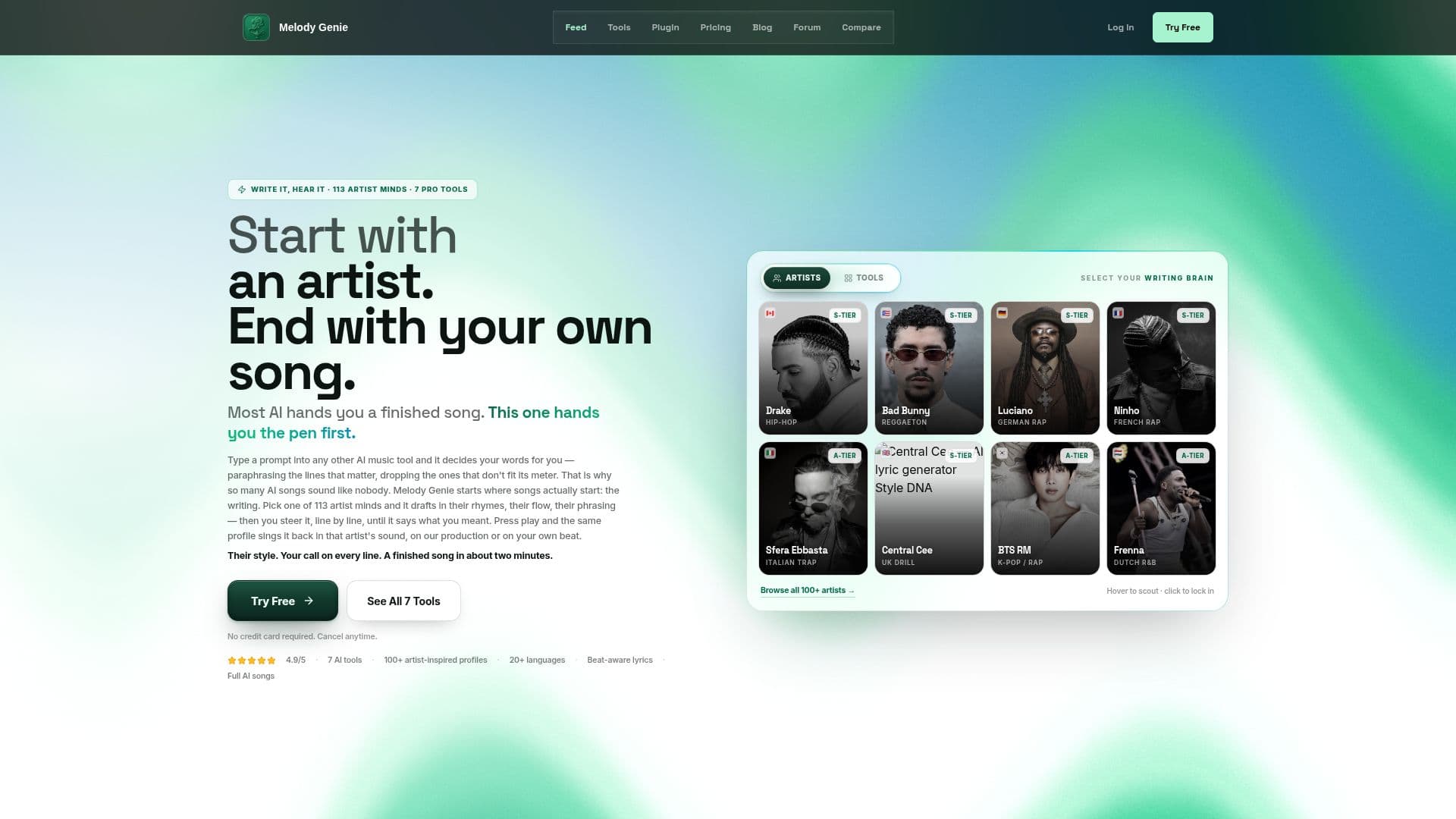Viewport: 1456px width, 819px height.
Task: Click the Italian flag on Sfera Ebbasta card
Action: [x=770, y=453]
